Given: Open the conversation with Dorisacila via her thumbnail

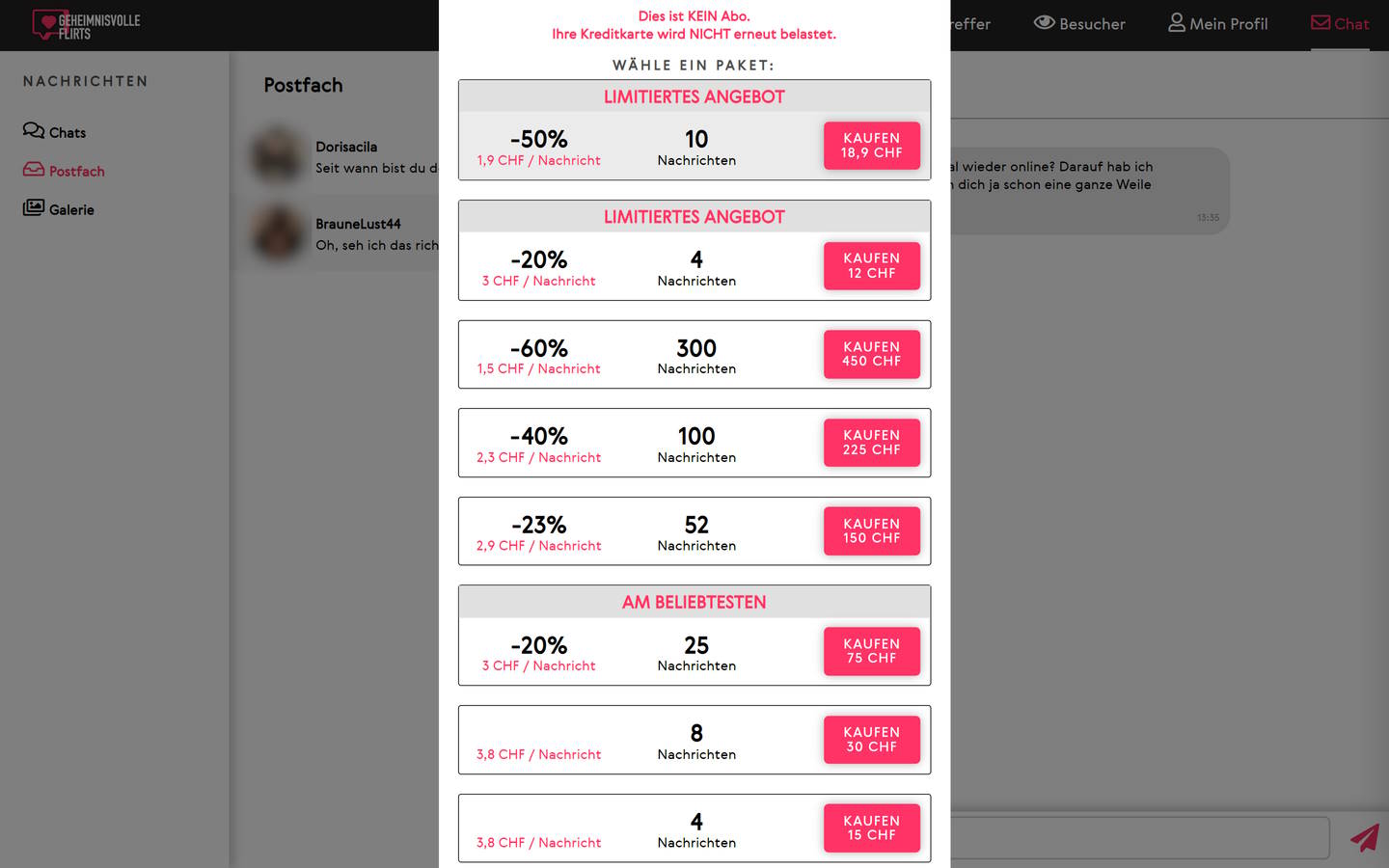Looking at the screenshot, I should click(278, 154).
